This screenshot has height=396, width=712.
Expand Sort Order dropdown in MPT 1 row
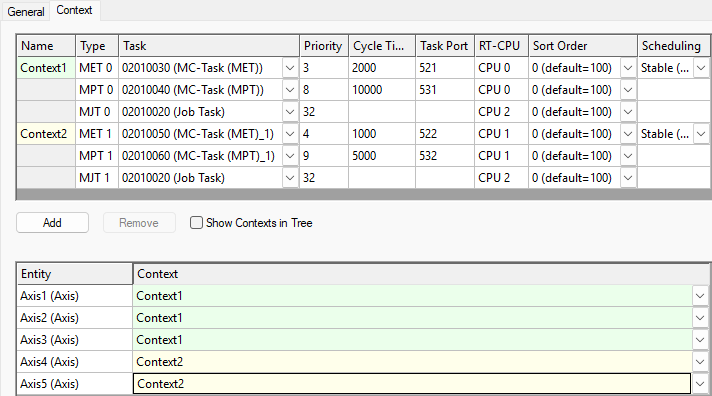pos(628,156)
